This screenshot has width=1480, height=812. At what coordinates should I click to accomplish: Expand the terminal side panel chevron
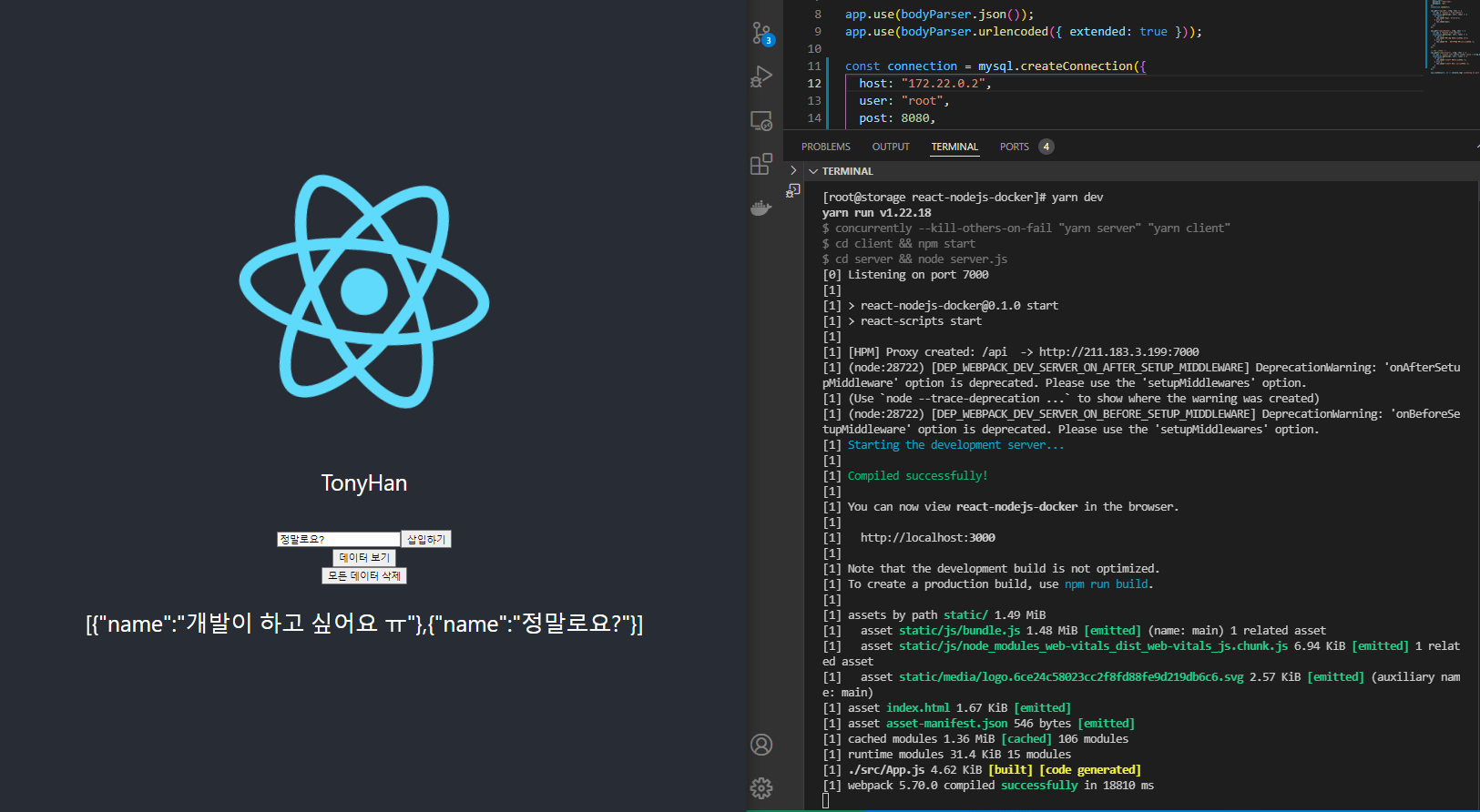(793, 170)
